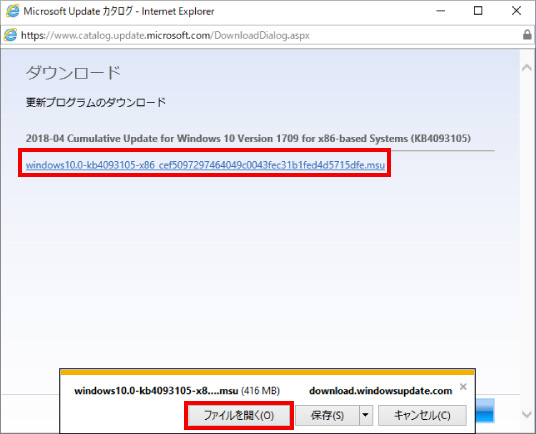Click the windows10.0-kb4093105-x86 .msu download link
This screenshot has width=536, height=434.
click(x=205, y=165)
